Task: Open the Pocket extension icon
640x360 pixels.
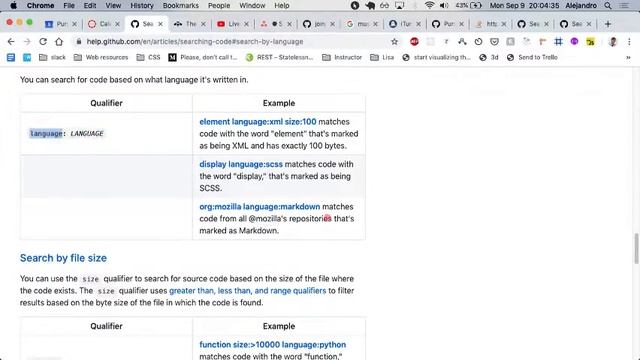Action: click(494, 42)
